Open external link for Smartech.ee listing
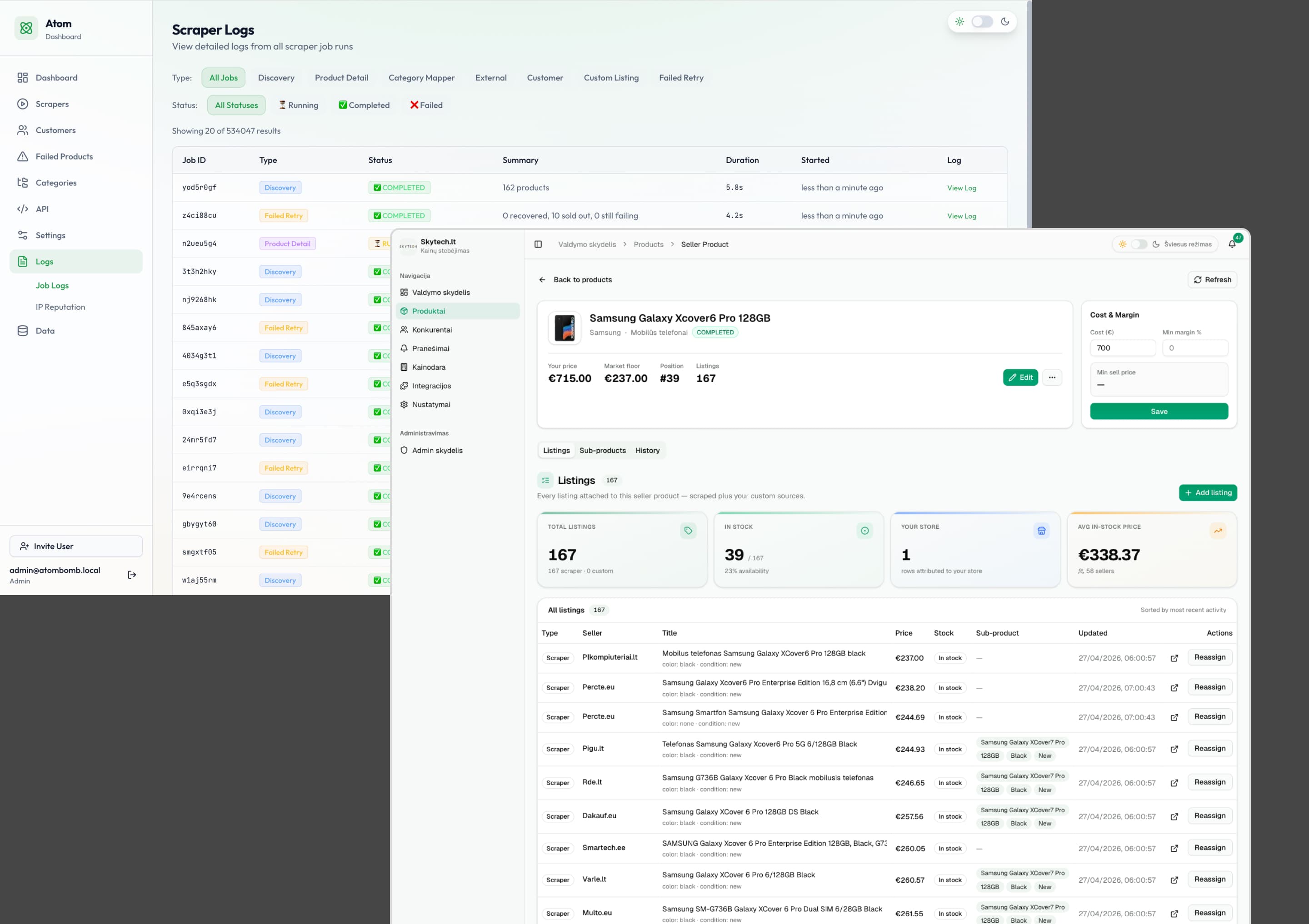This screenshot has width=1309, height=924. (x=1174, y=848)
